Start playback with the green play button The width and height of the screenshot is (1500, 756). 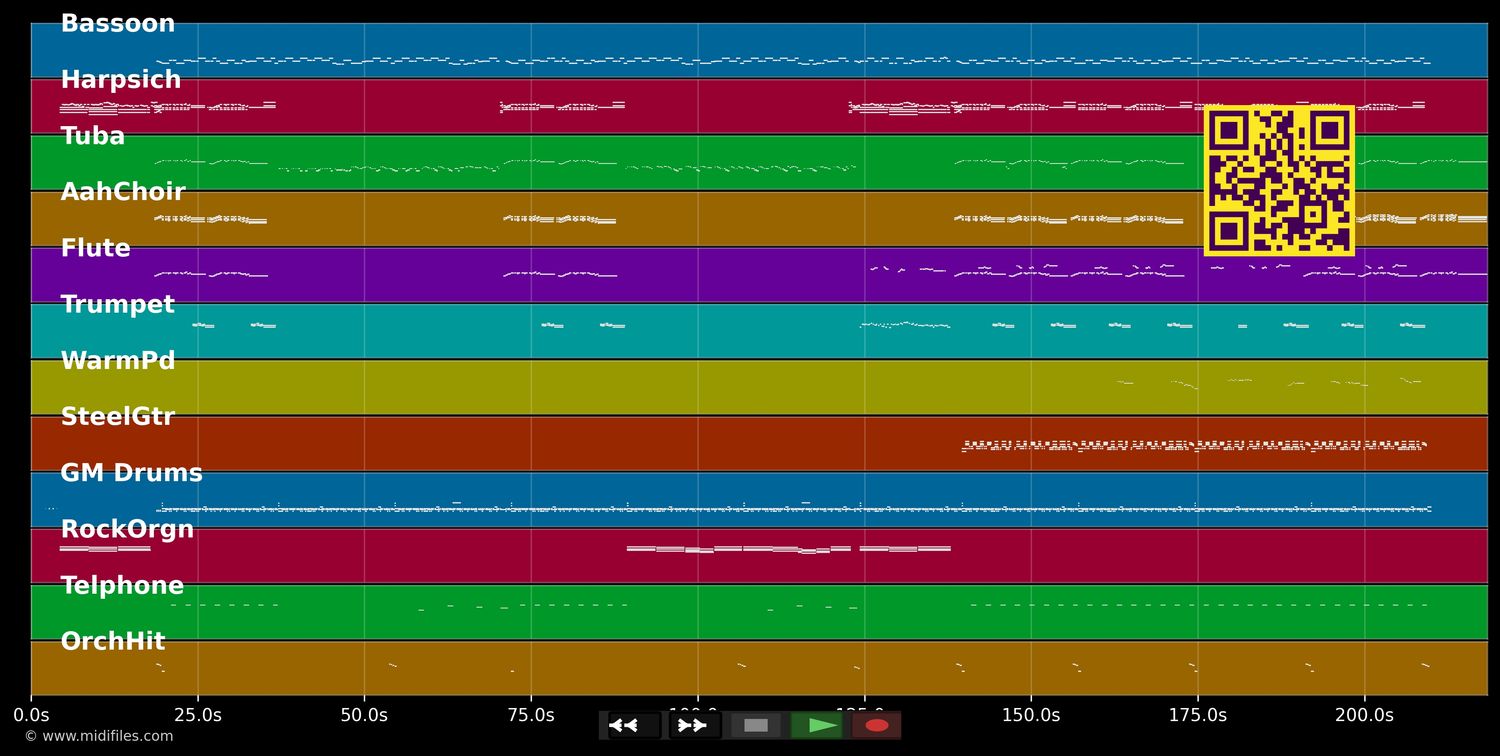coord(817,725)
